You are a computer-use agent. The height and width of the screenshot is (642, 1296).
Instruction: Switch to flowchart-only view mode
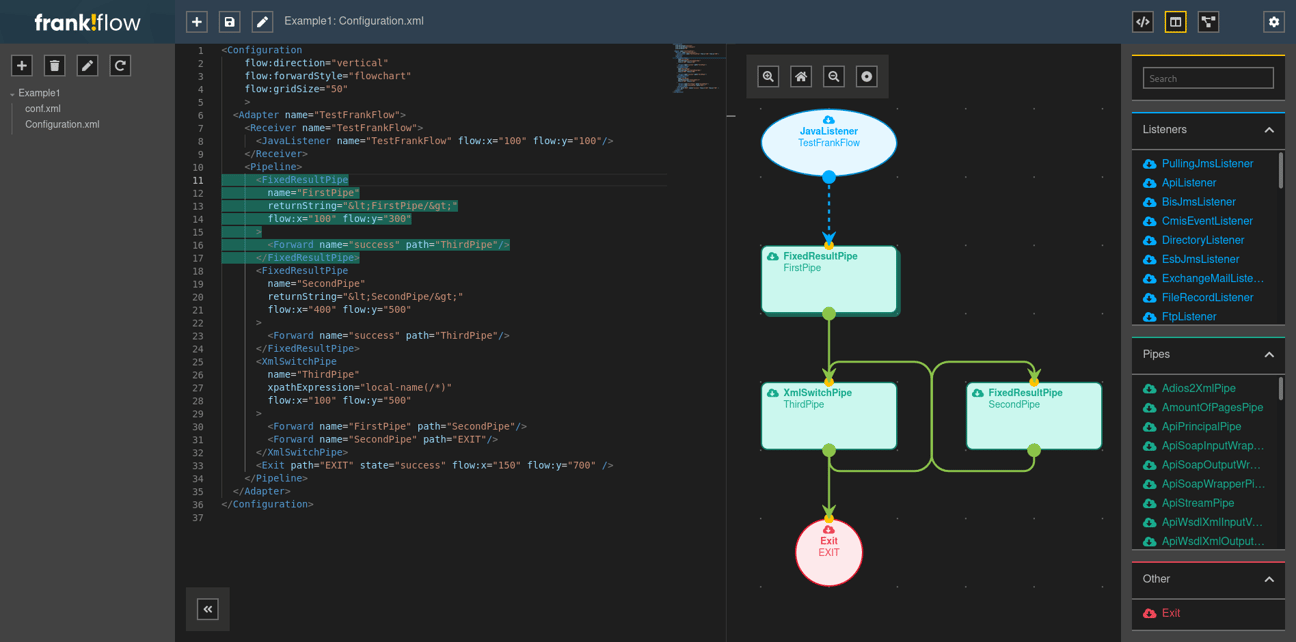pos(1208,21)
